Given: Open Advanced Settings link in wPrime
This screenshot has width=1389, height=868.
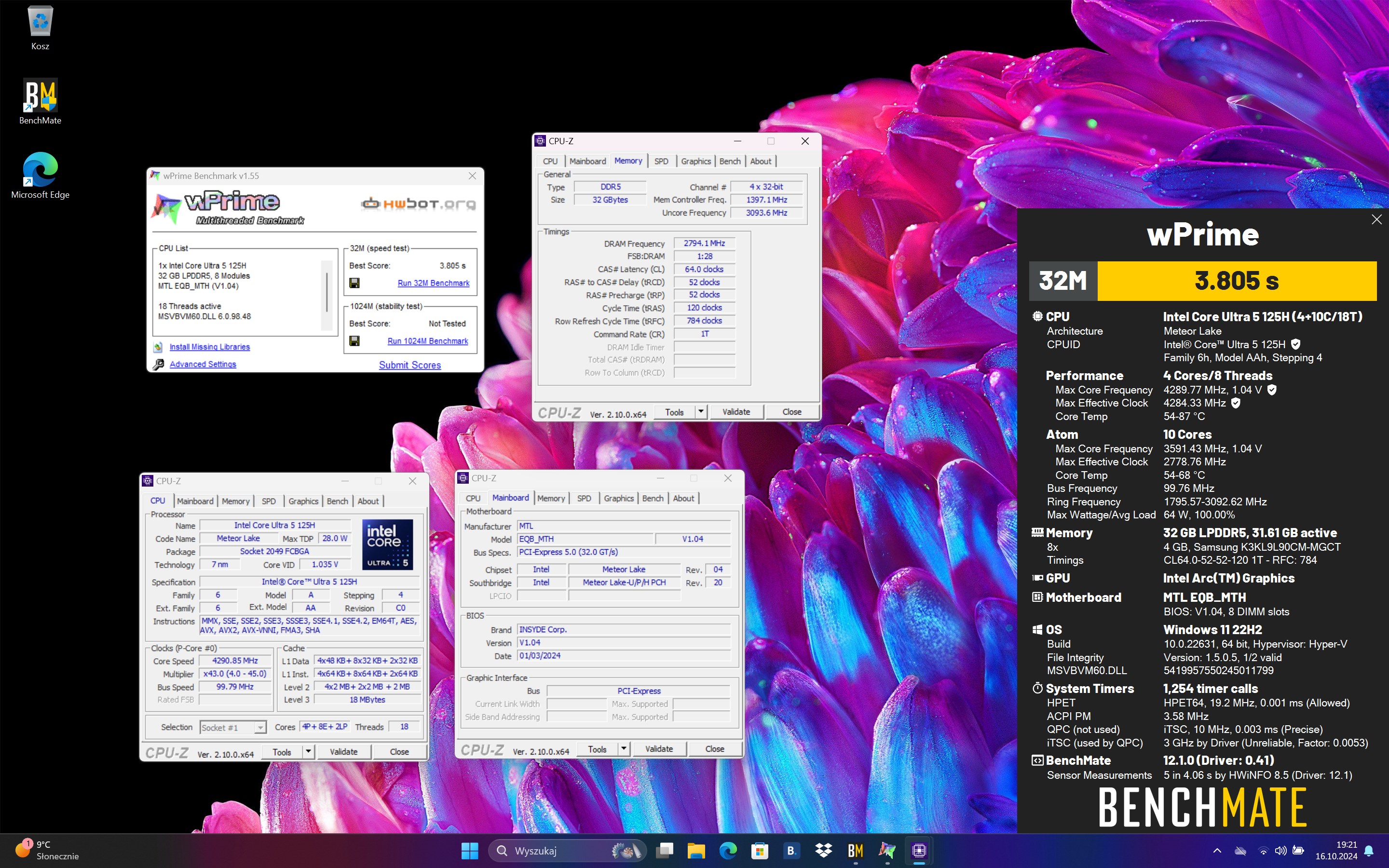Looking at the screenshot, I should 203,365.
